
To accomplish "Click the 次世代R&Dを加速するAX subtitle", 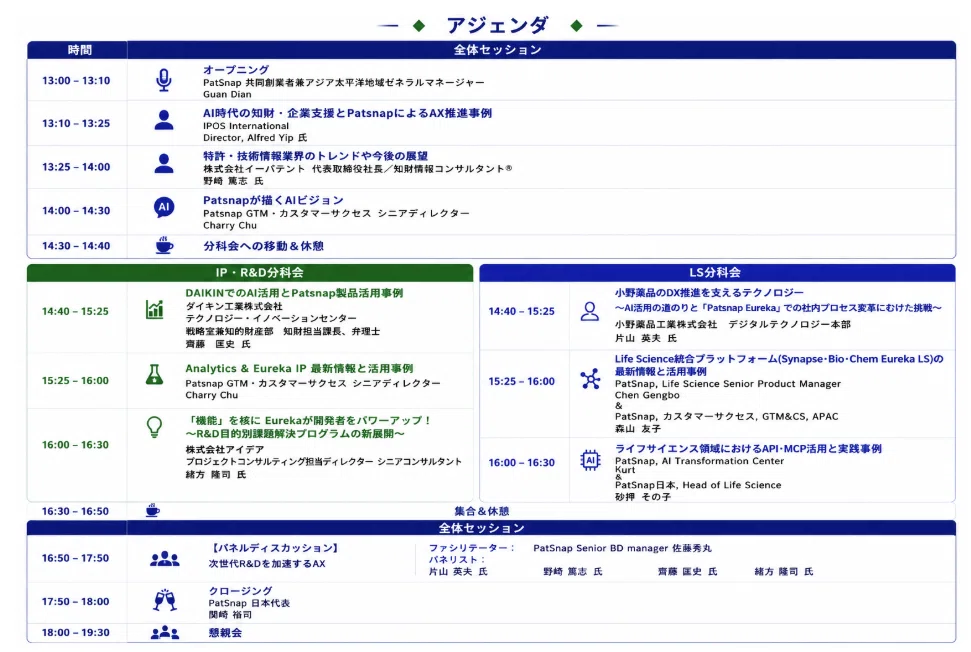I will pos(267,563).
